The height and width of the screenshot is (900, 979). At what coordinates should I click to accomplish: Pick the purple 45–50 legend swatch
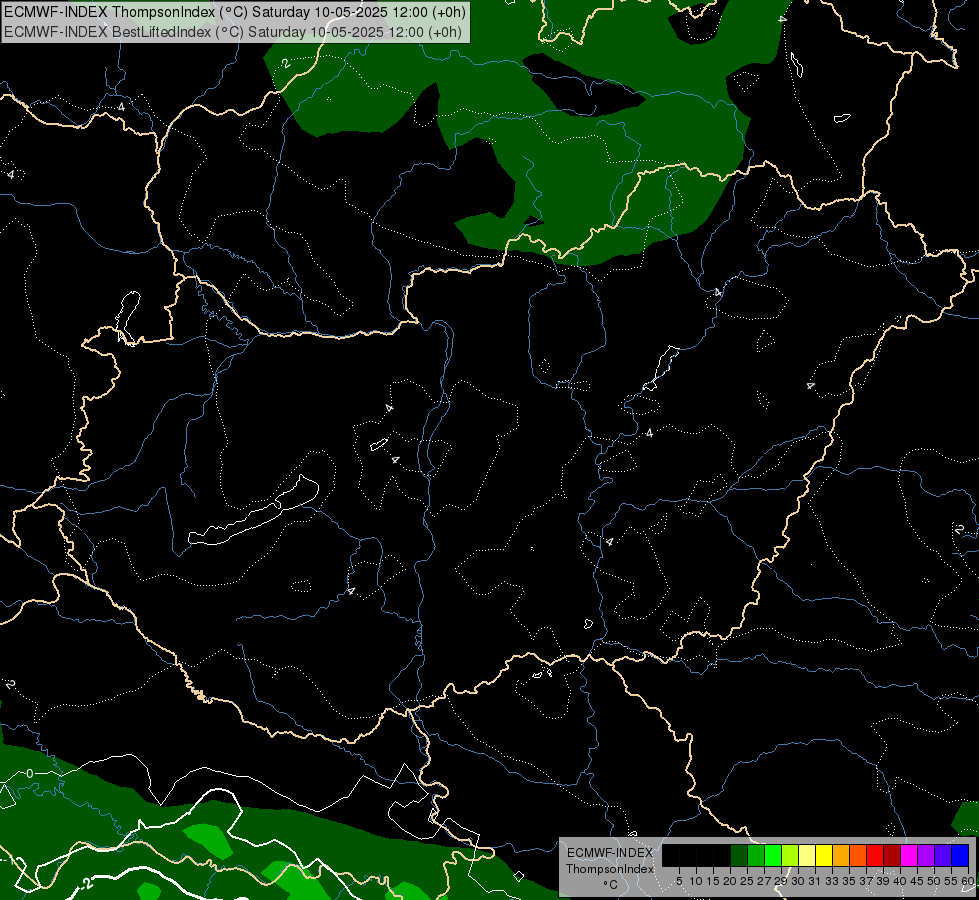coord(926,855)
